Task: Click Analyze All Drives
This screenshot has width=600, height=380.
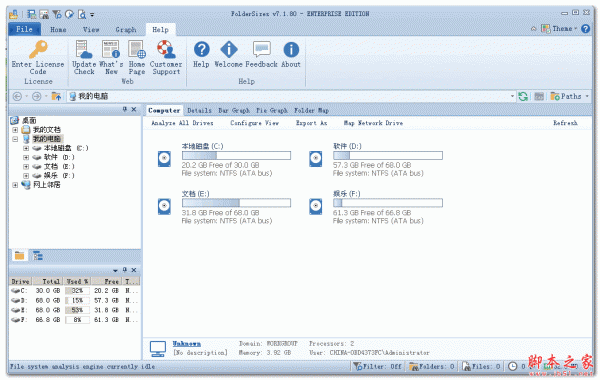Action: (x=182, y=123)
